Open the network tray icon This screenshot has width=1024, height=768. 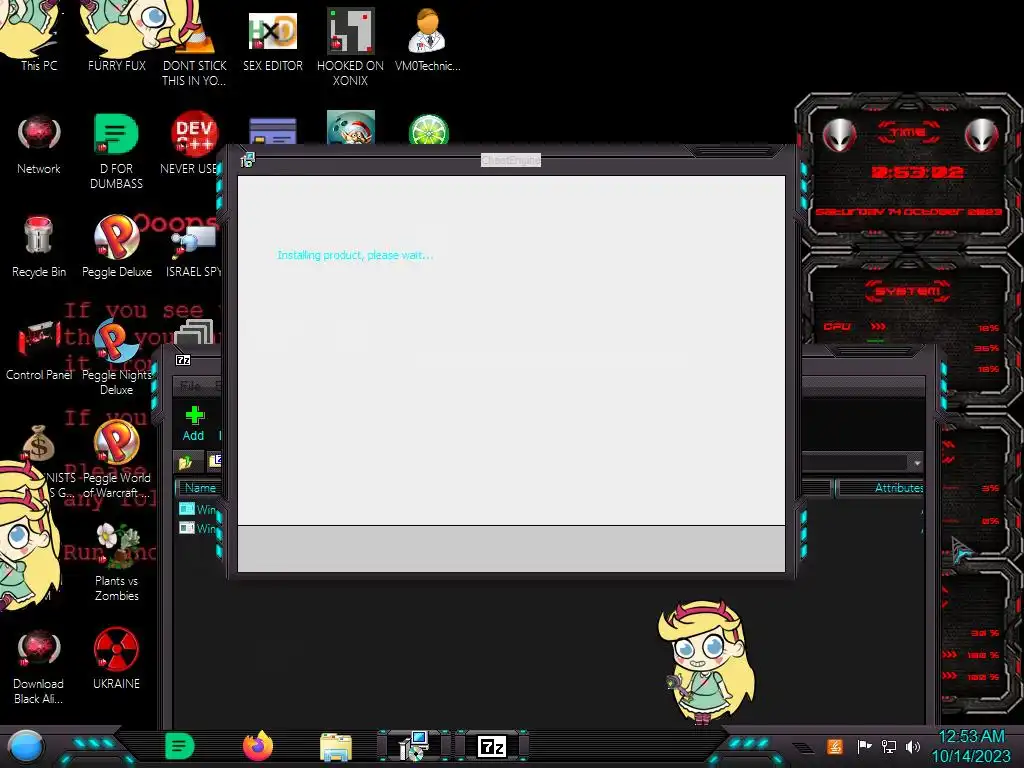889,746
